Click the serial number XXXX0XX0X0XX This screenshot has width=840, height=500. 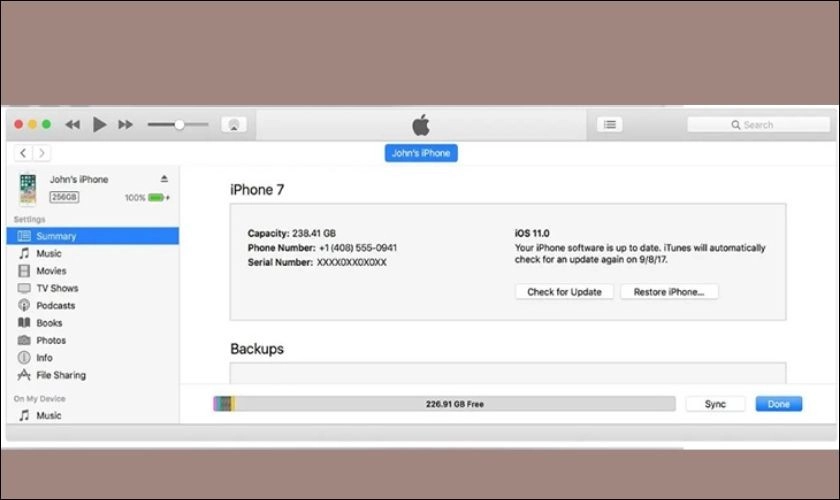[351, 263]
